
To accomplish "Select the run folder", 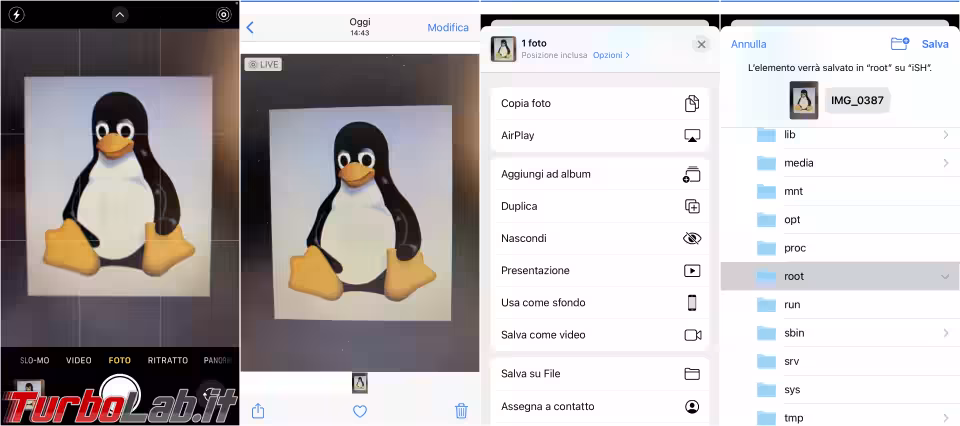I will pos(840,305).
